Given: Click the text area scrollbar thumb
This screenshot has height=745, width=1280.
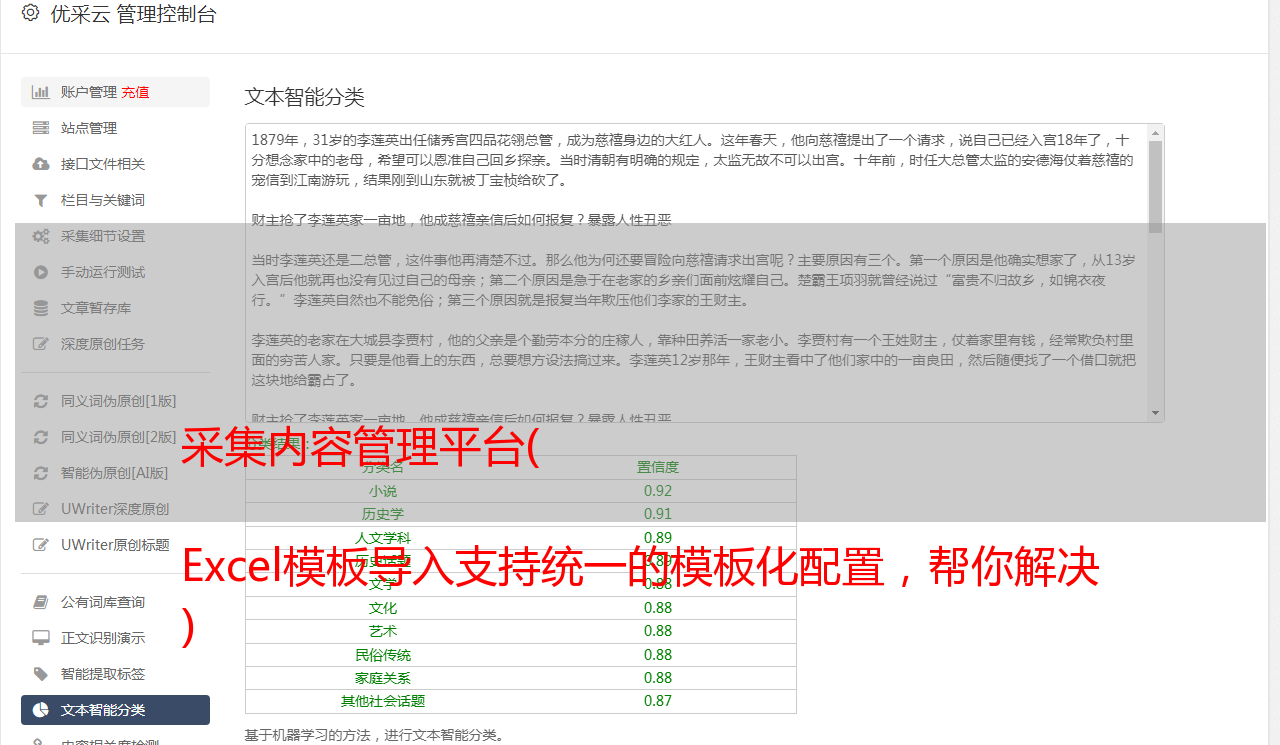Looking at the screenshot, I should (x=1156, y=186).
